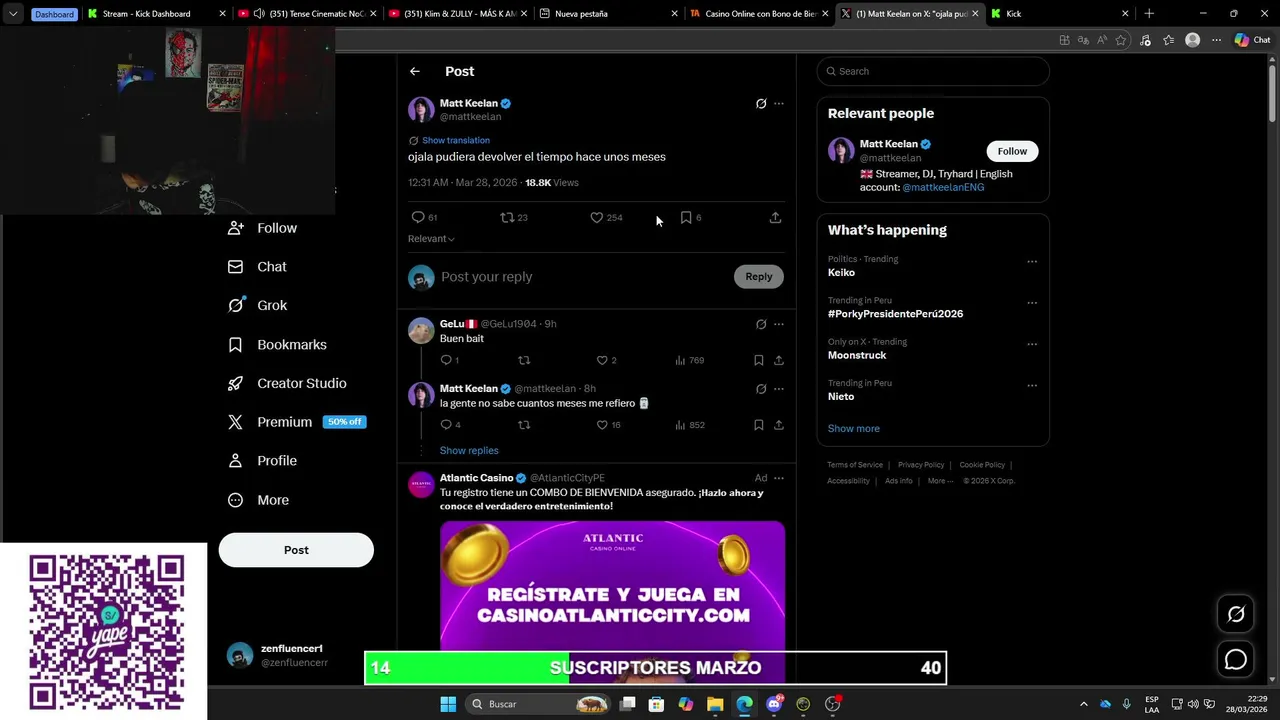
Task: Open more options on GeLu's comment
Action: 779,324
